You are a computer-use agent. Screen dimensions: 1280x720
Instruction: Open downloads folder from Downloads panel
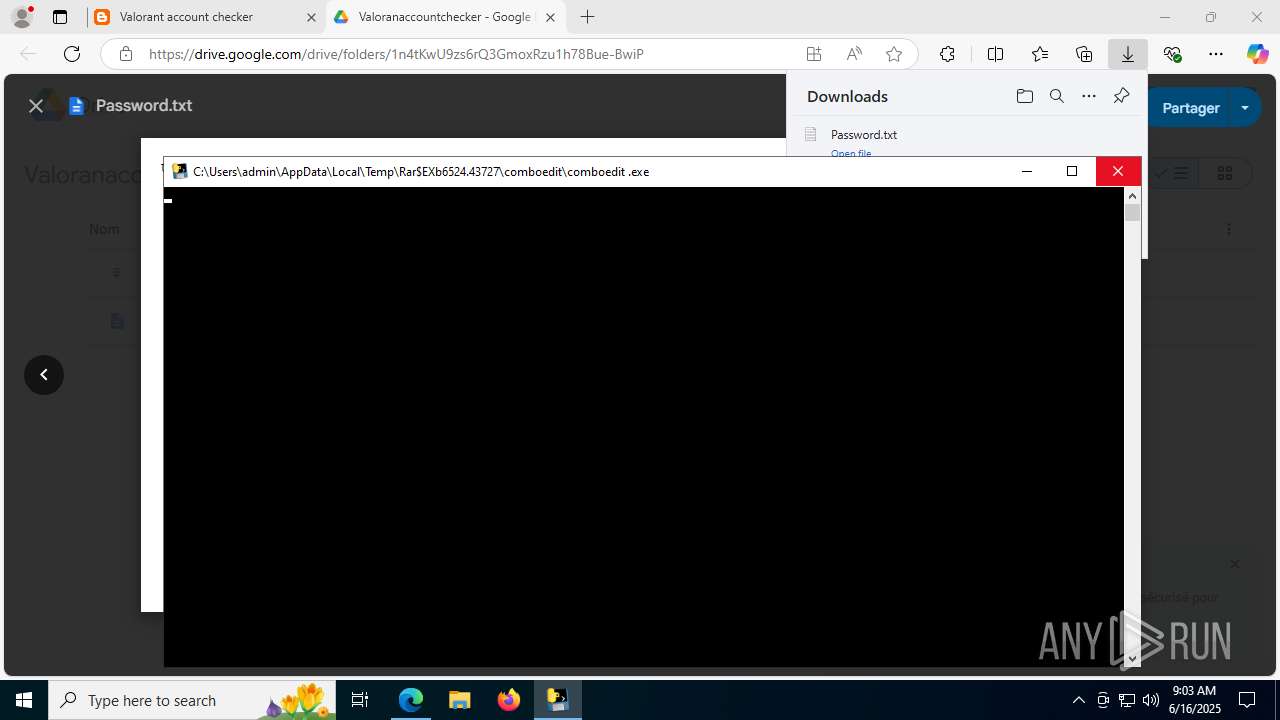1024,96
